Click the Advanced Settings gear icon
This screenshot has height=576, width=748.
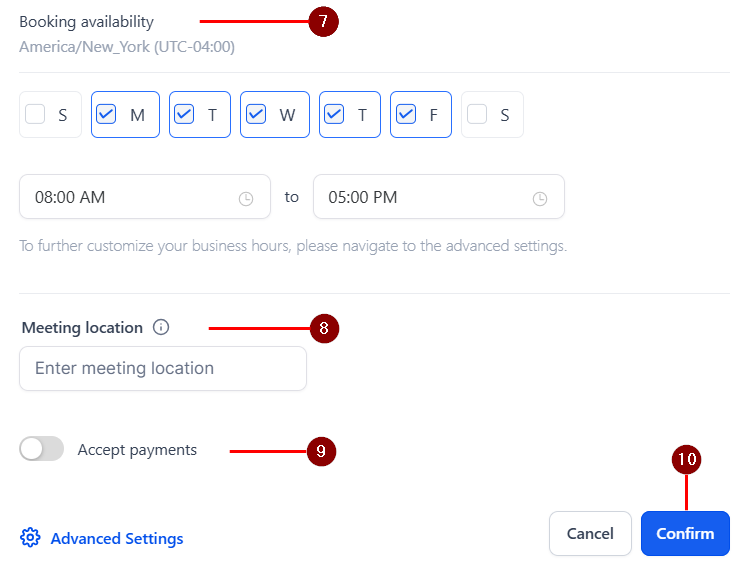point(30,538)
